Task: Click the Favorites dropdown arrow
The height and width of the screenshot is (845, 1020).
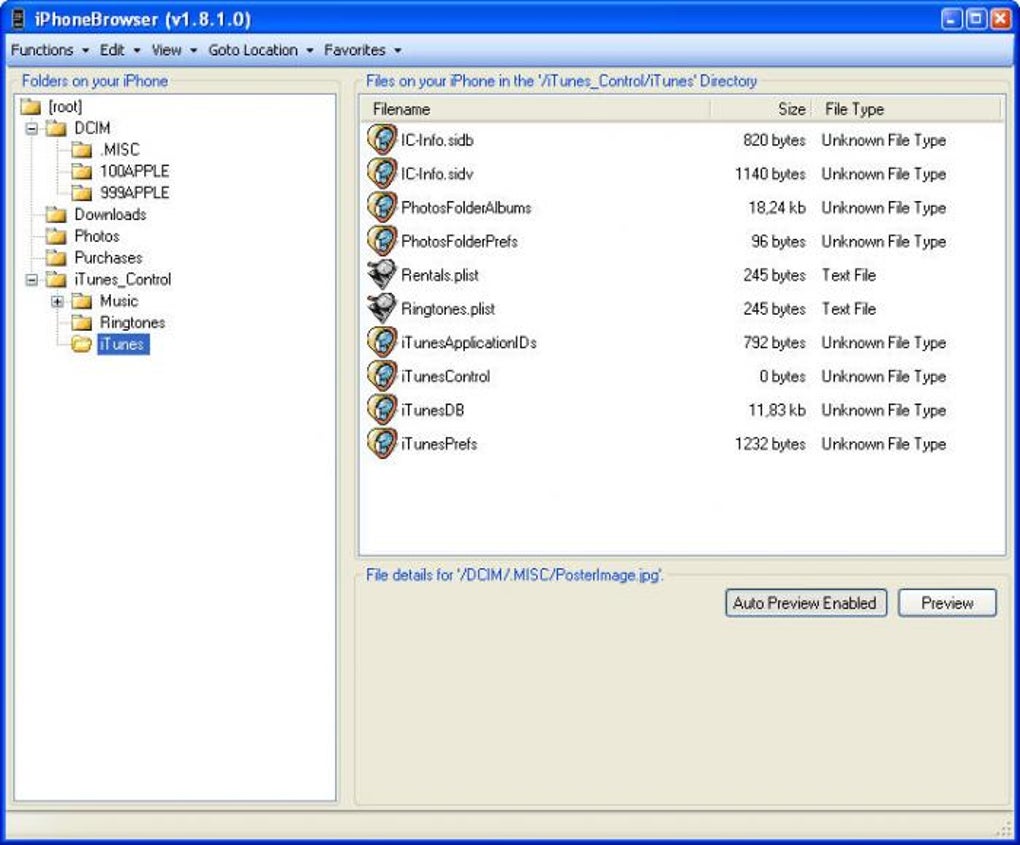Action: point(397,51)
